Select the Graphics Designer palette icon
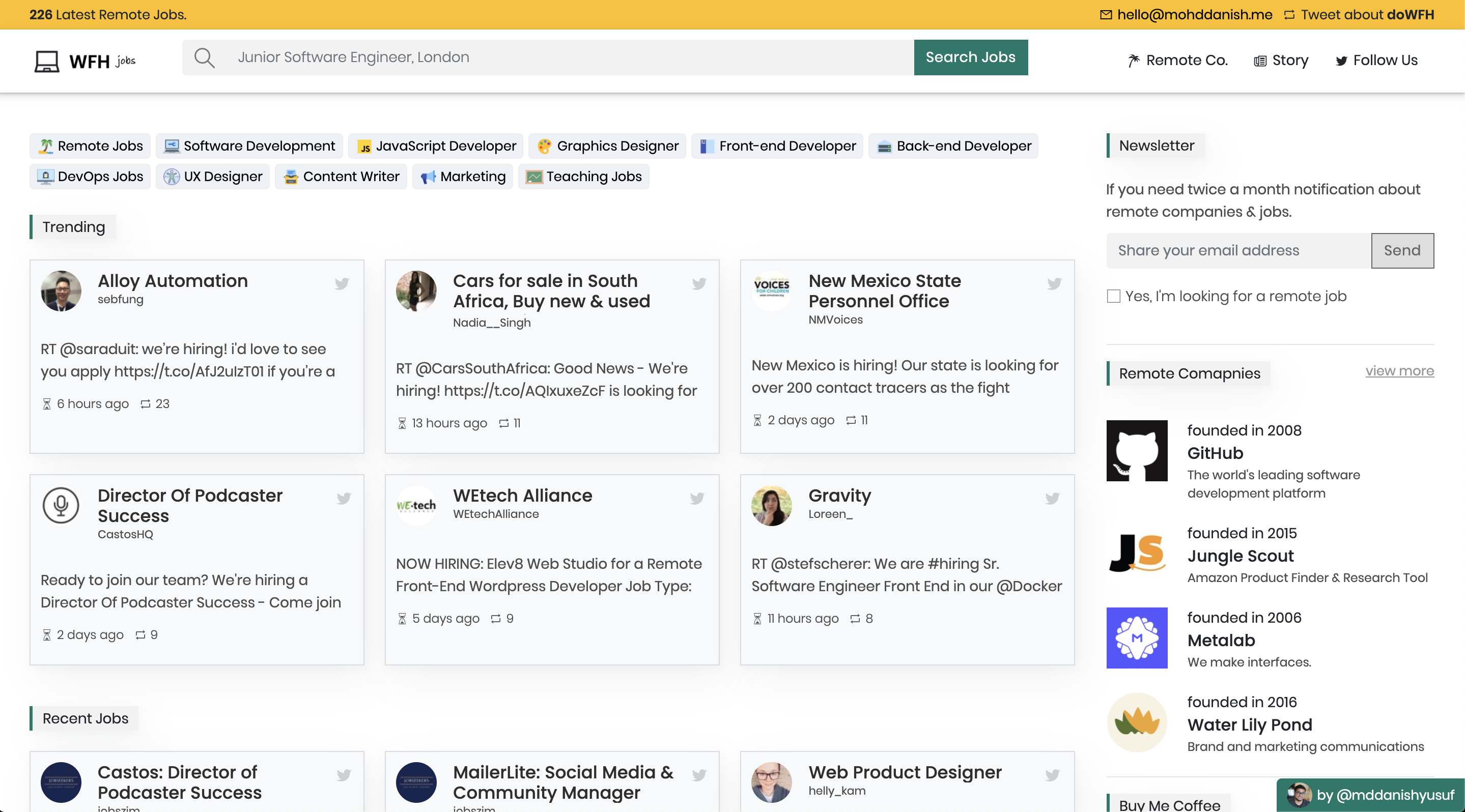Screen dimensions: 1465x812 coord(544,146)
